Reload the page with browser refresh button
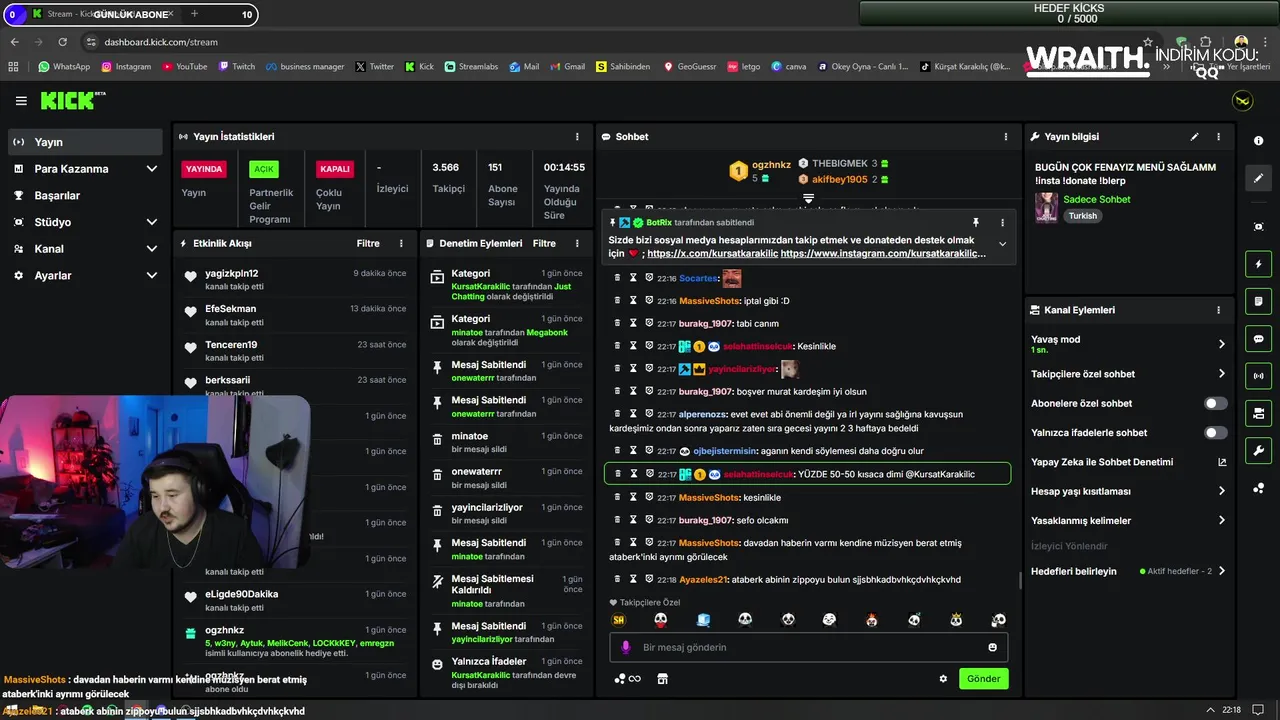This screenshot has width=1280, height=720. 62,42
